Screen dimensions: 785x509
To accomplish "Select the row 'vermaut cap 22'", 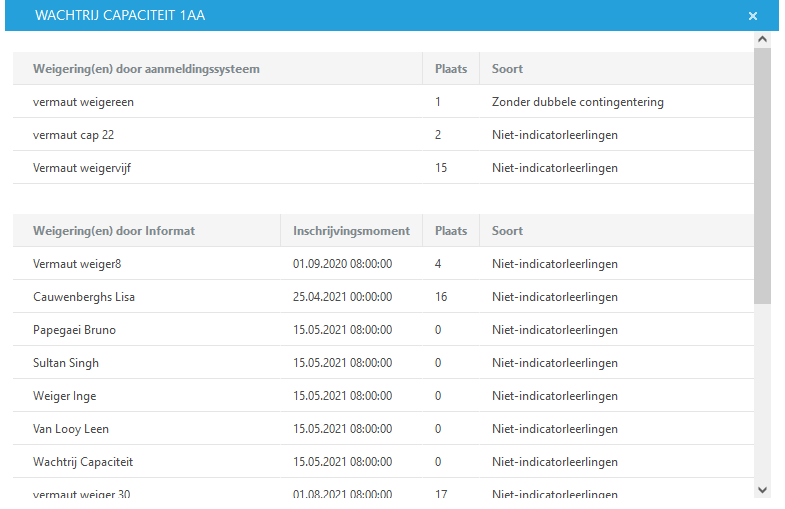I will 80,135.
